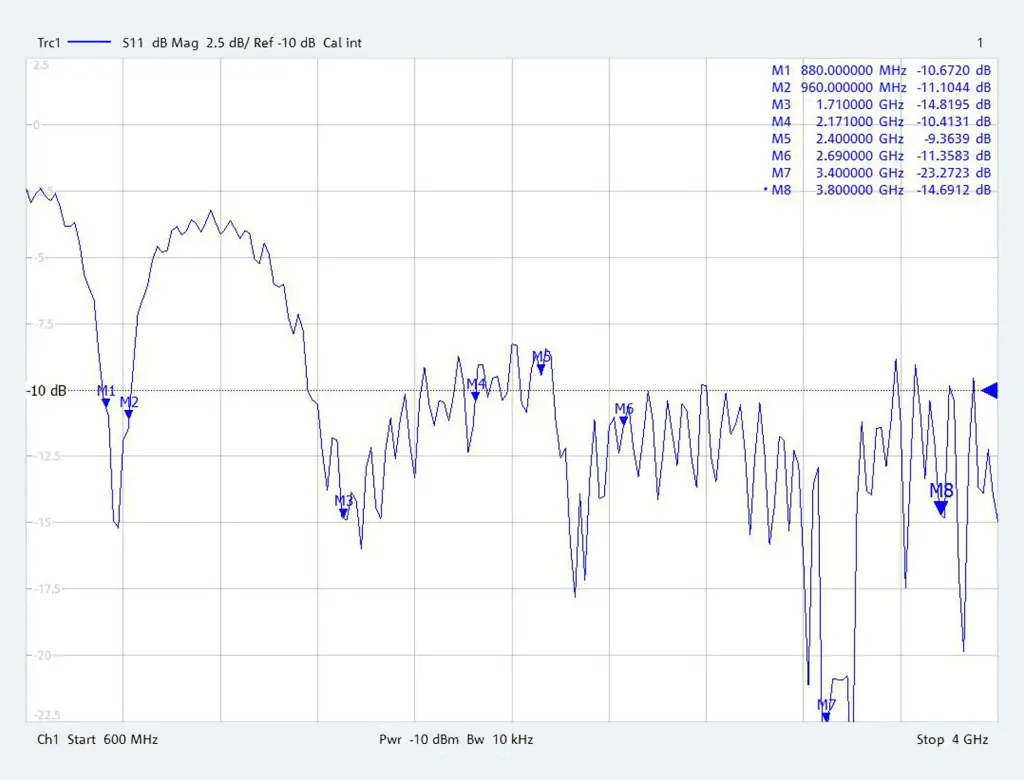Viewport: 1024px width, 780px height.
Task: Click the M1 880 MHz row in marker table
Action: (881, 71)
